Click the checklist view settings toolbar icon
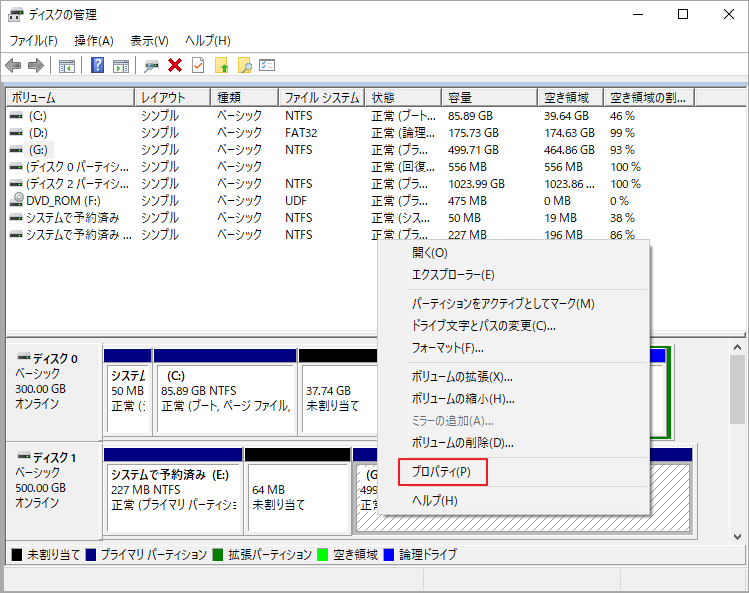 click(267, 65)
